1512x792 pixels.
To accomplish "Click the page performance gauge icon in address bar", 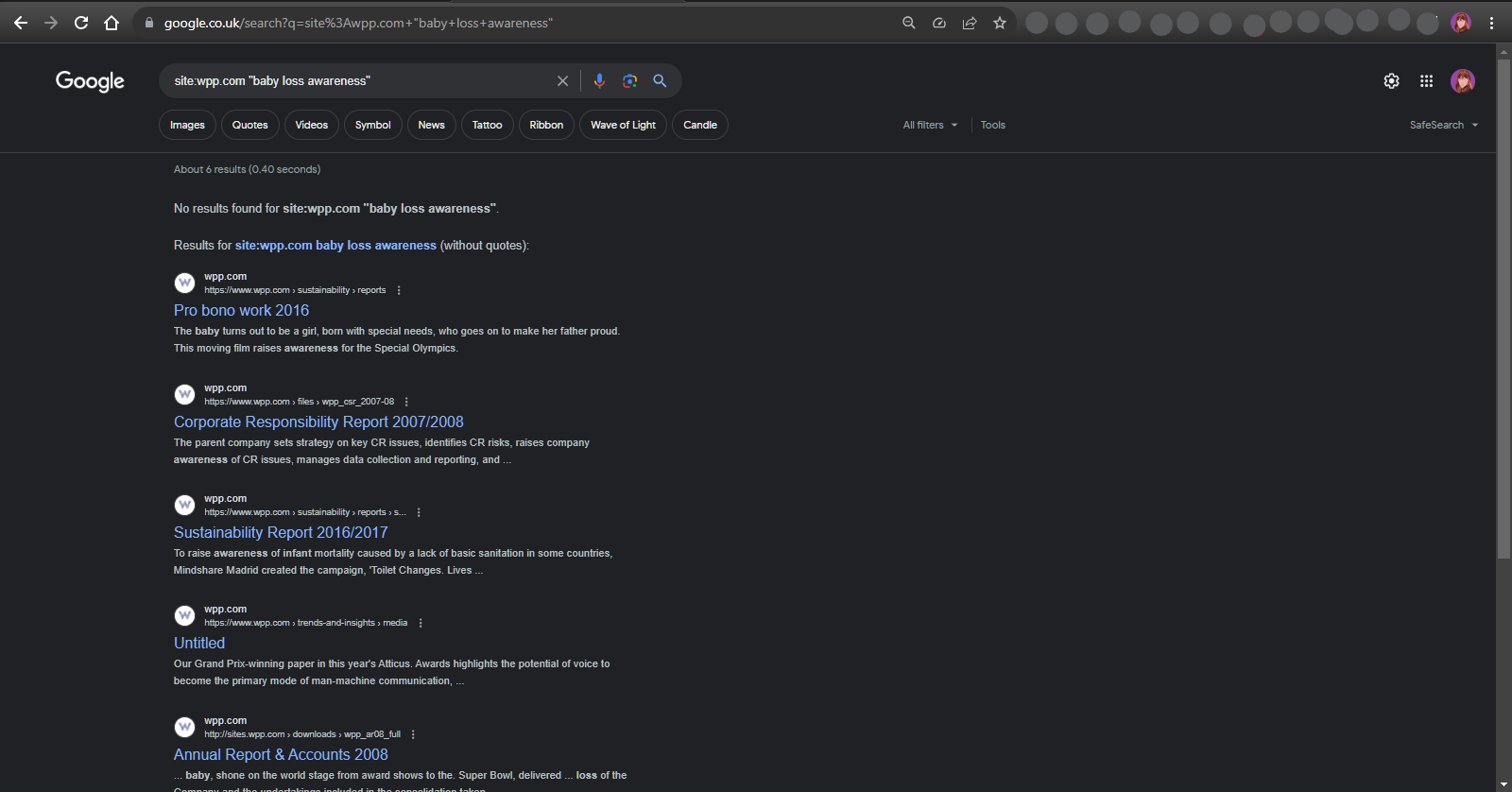I will [939, 23].
